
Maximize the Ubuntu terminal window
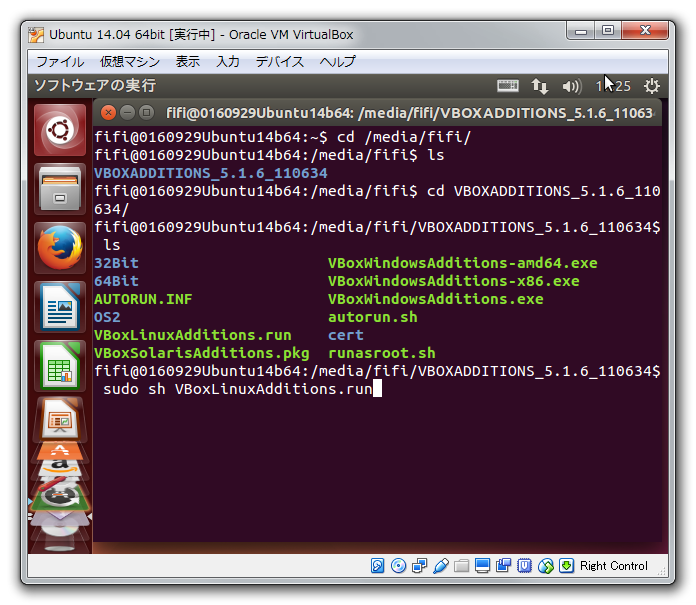(146, 113)
